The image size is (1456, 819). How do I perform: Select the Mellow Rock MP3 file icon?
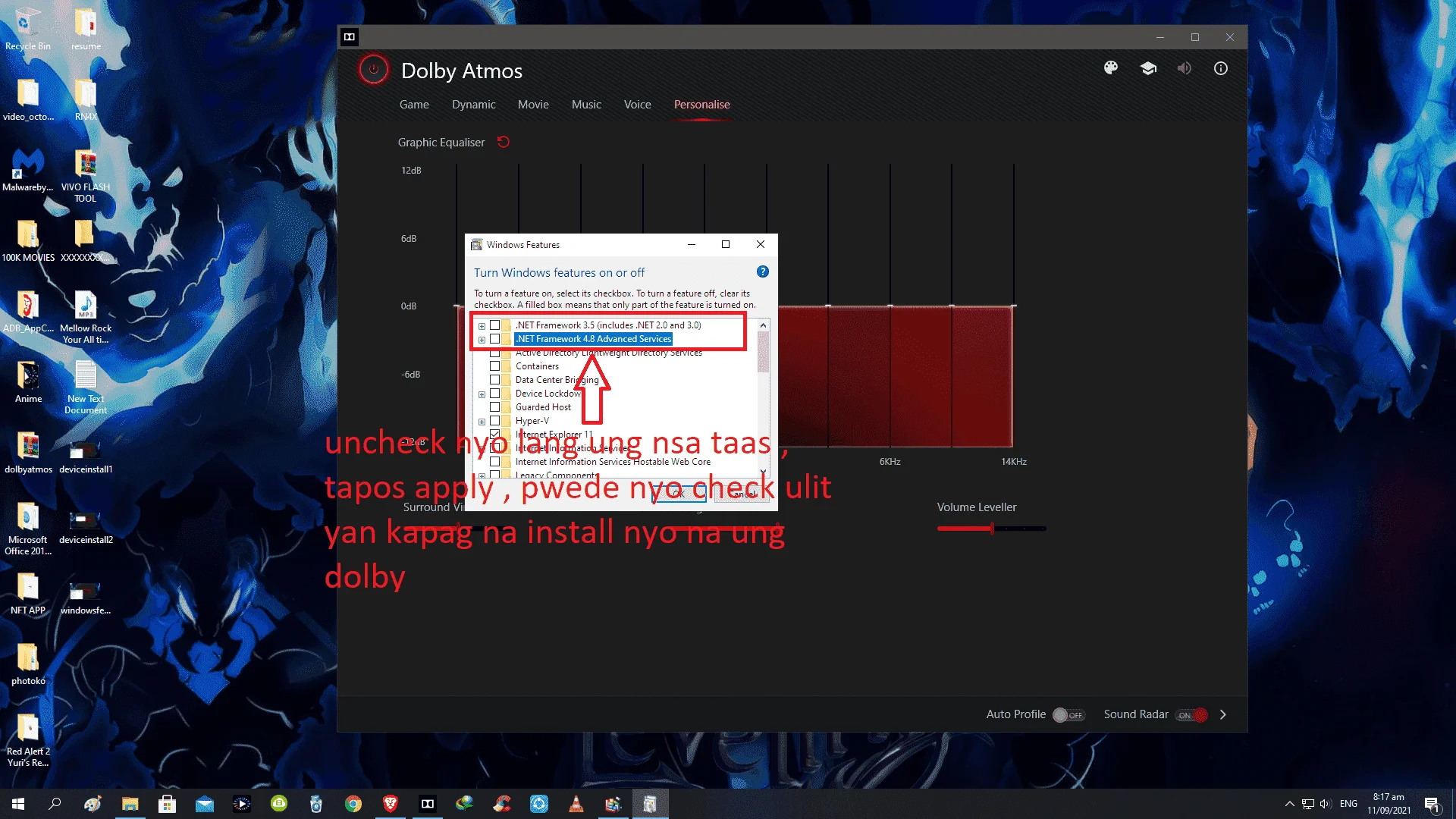pos(86,316)
